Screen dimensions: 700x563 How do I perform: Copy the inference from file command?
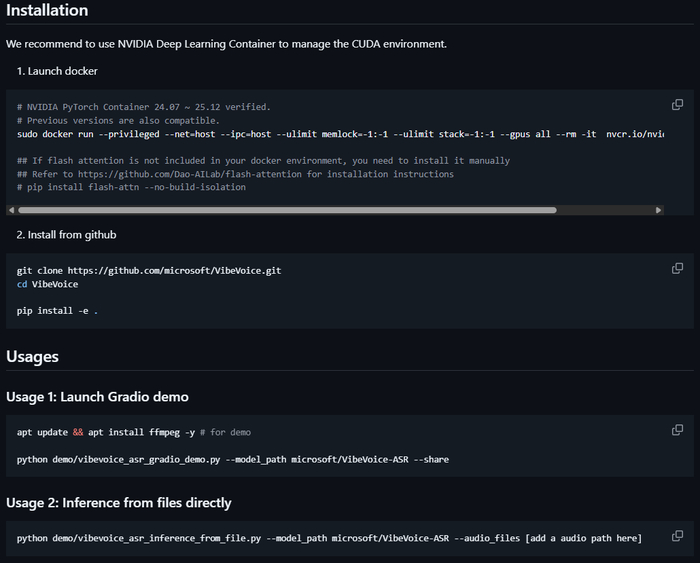(677, 536)
